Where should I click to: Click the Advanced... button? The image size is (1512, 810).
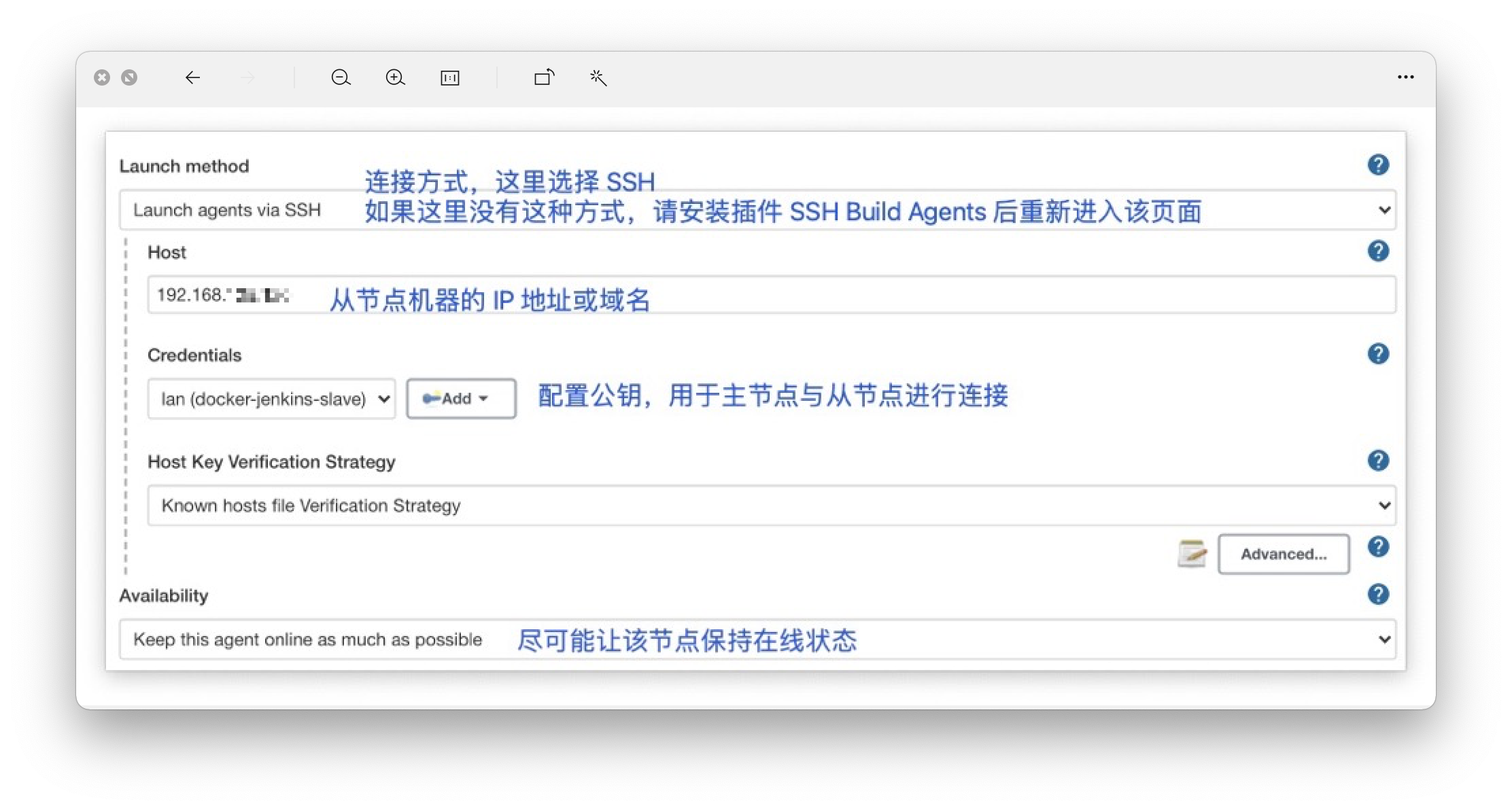pos(1284,554)
